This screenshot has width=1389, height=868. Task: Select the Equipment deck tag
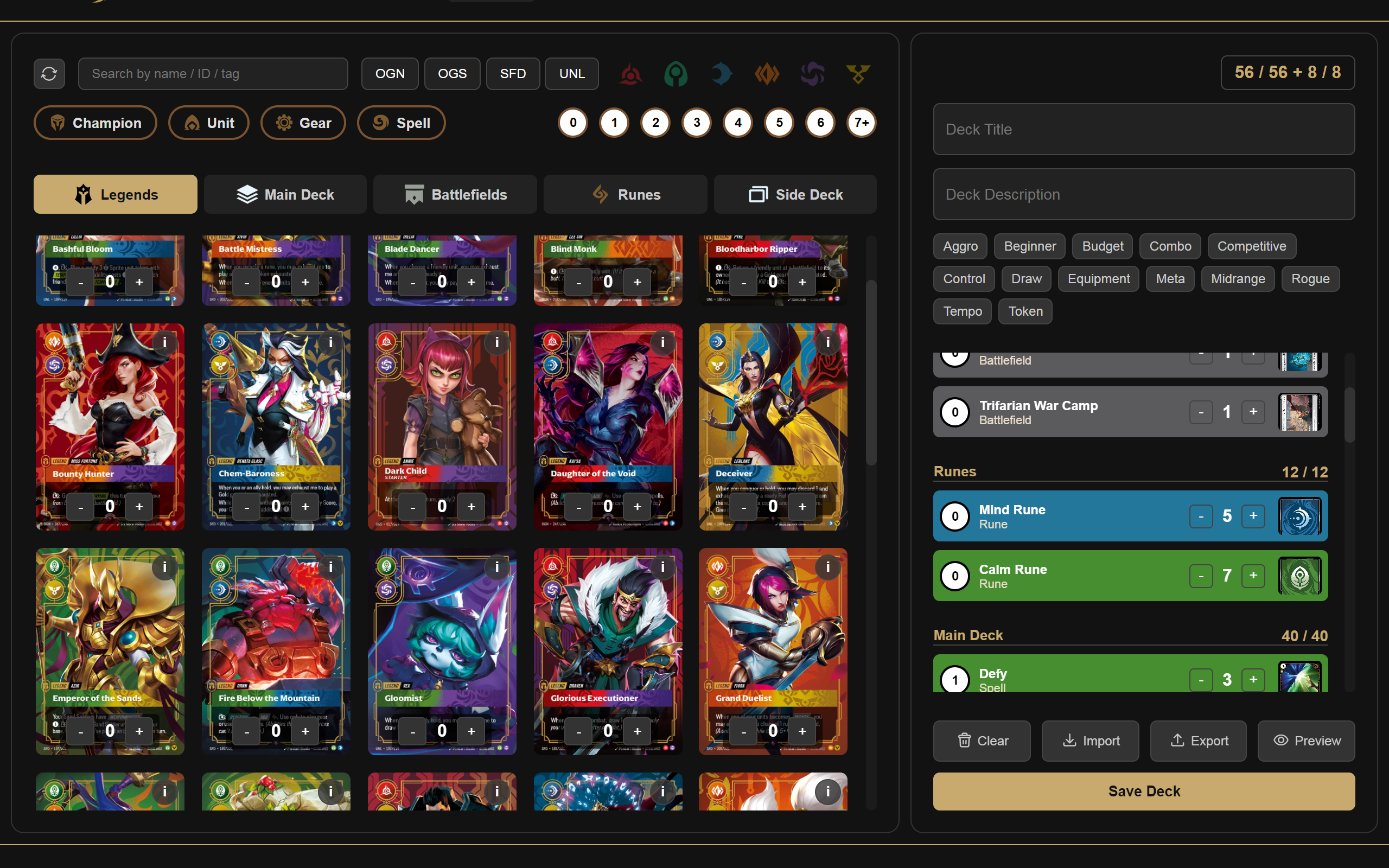click(1099, 279)
